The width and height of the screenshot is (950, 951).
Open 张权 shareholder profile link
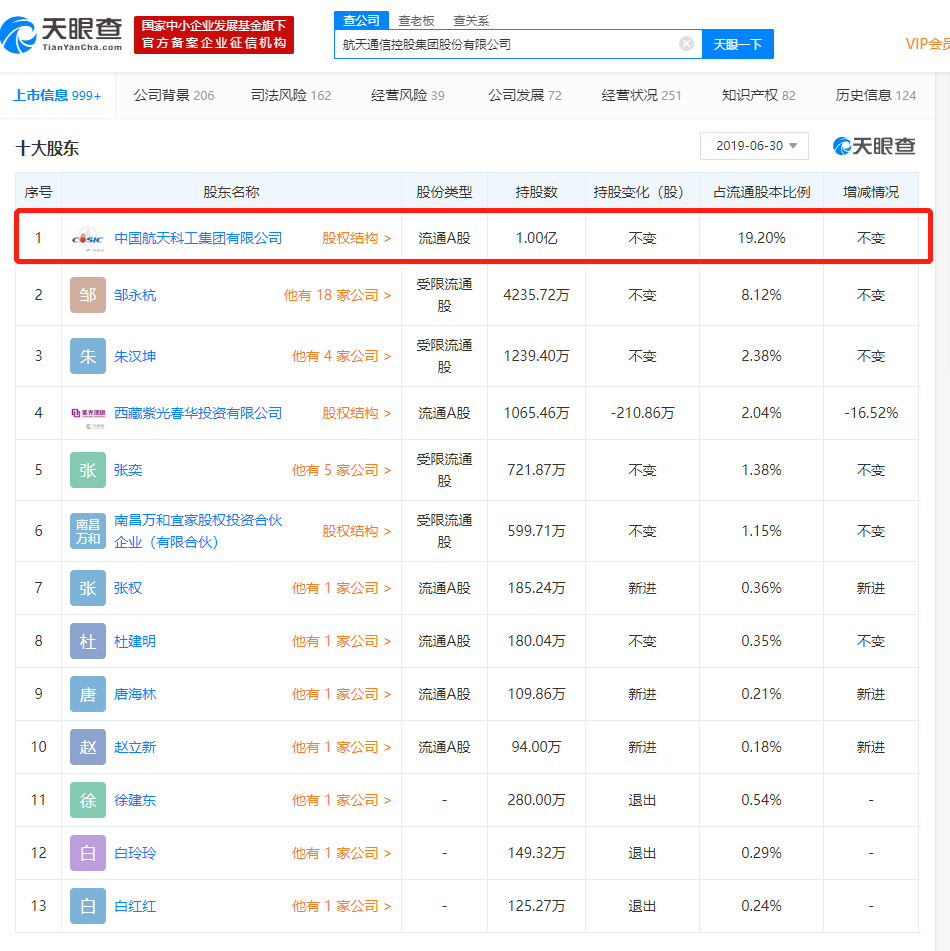[128, 588]
